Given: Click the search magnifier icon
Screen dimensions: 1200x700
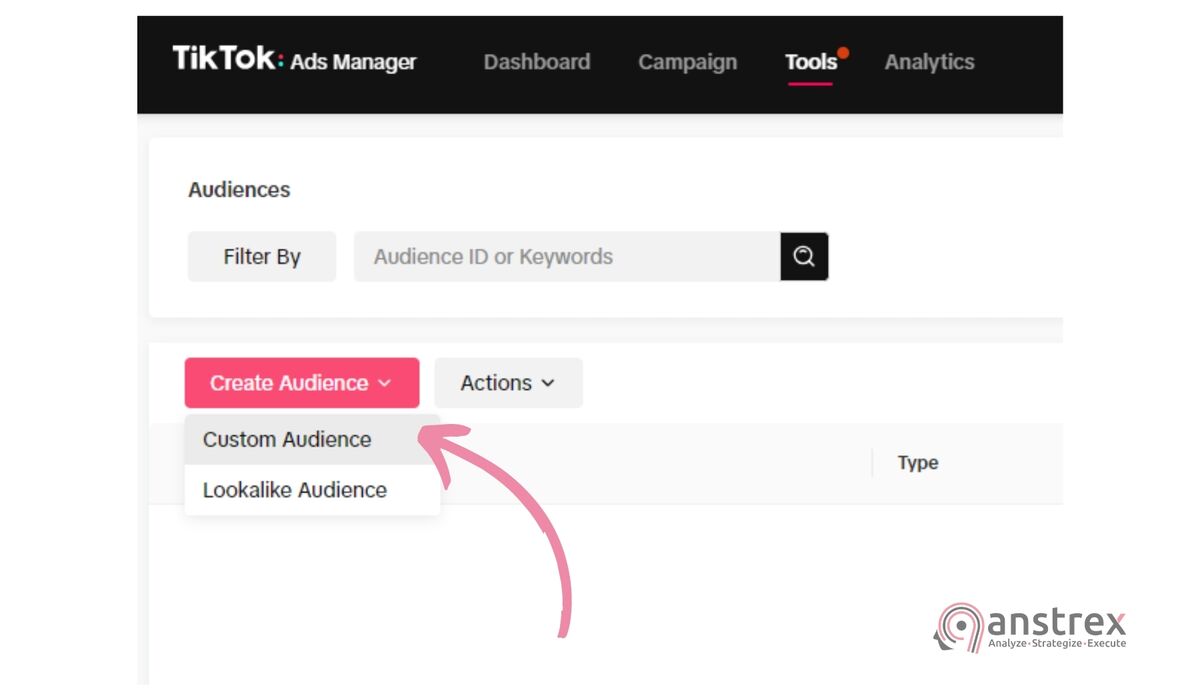Looking at the screenshot, I should pos(804,256).
